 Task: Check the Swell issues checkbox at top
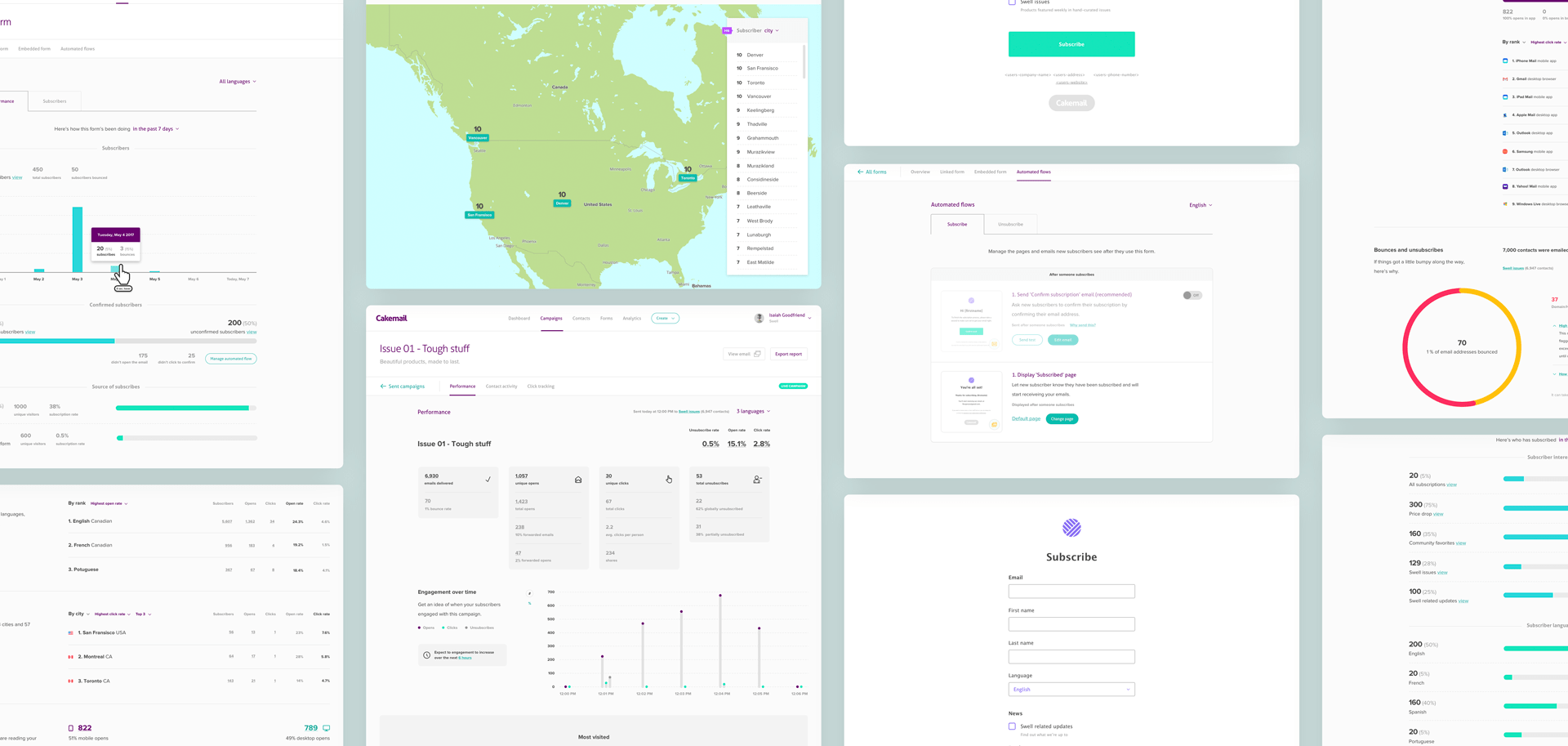1012,2
